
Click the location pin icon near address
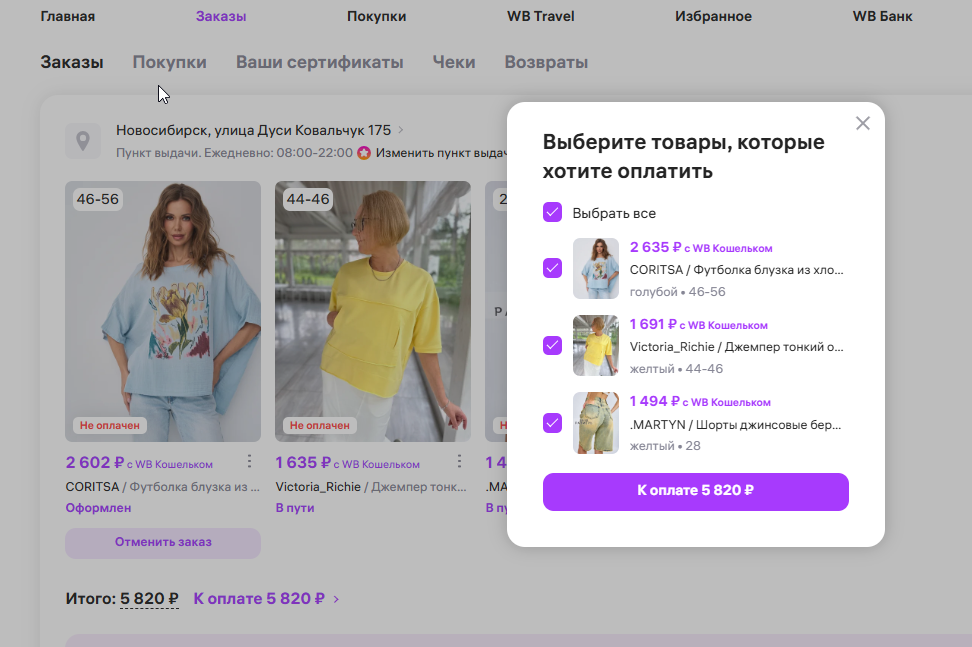pos(82,141)
